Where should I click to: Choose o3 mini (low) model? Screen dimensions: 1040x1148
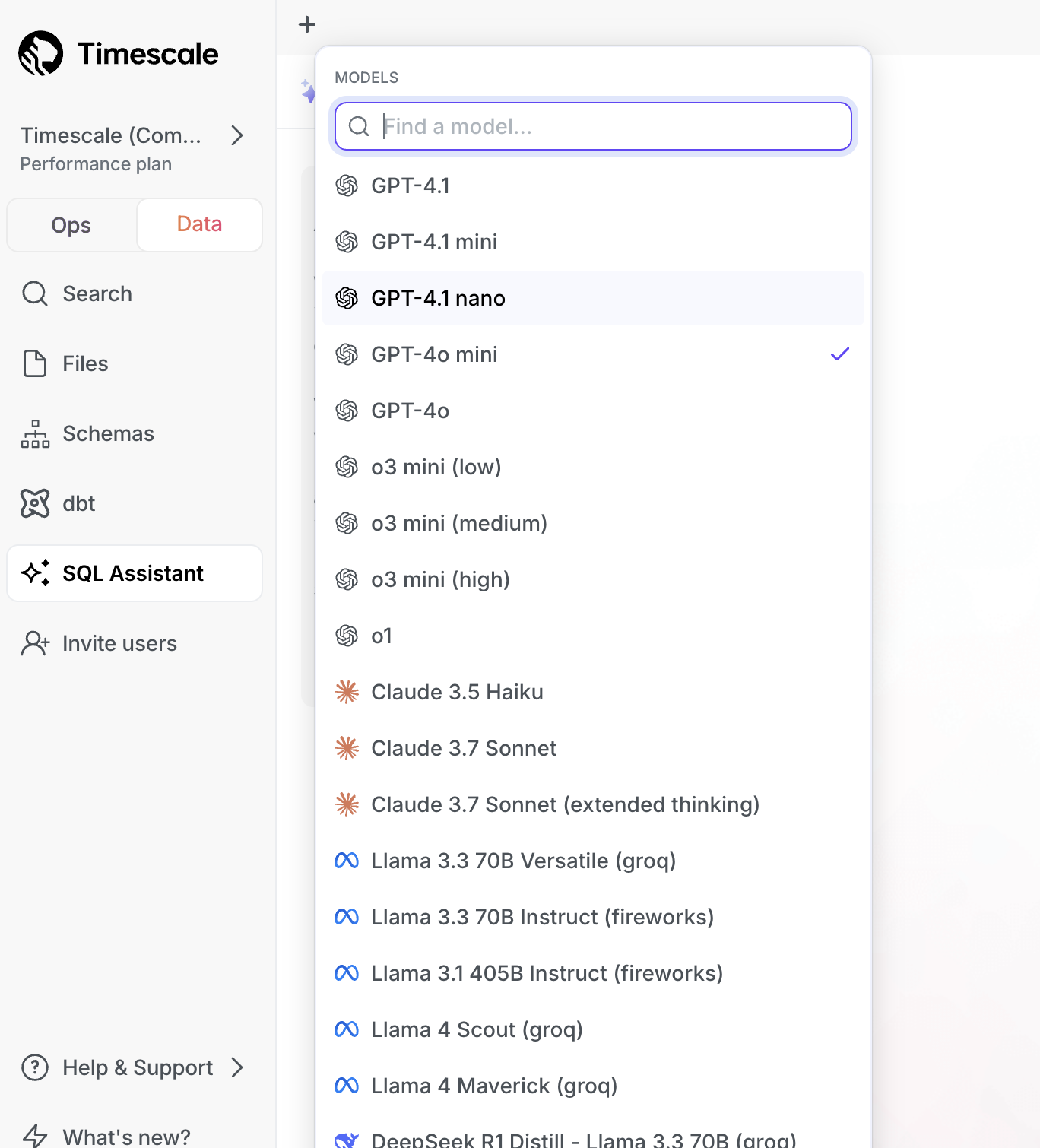click(x=593, y=467)
